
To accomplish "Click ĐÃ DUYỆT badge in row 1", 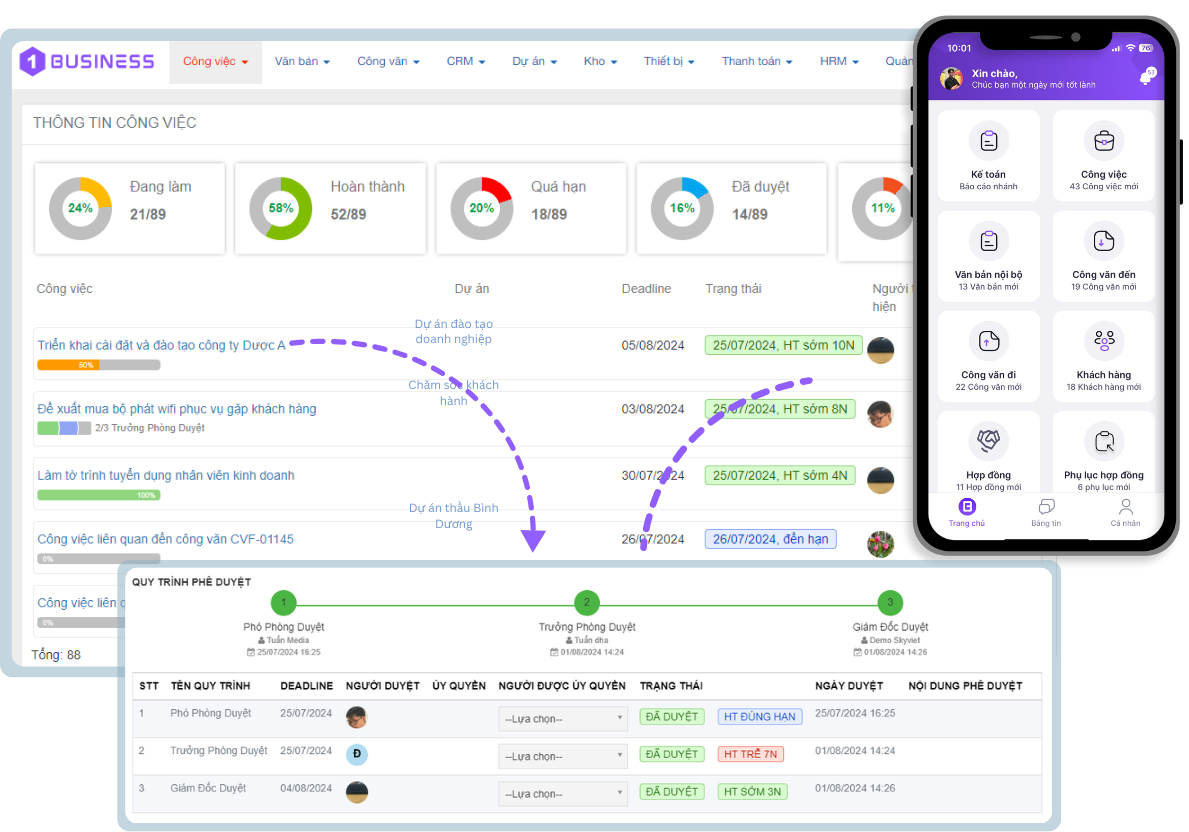I will pos(672,717).
